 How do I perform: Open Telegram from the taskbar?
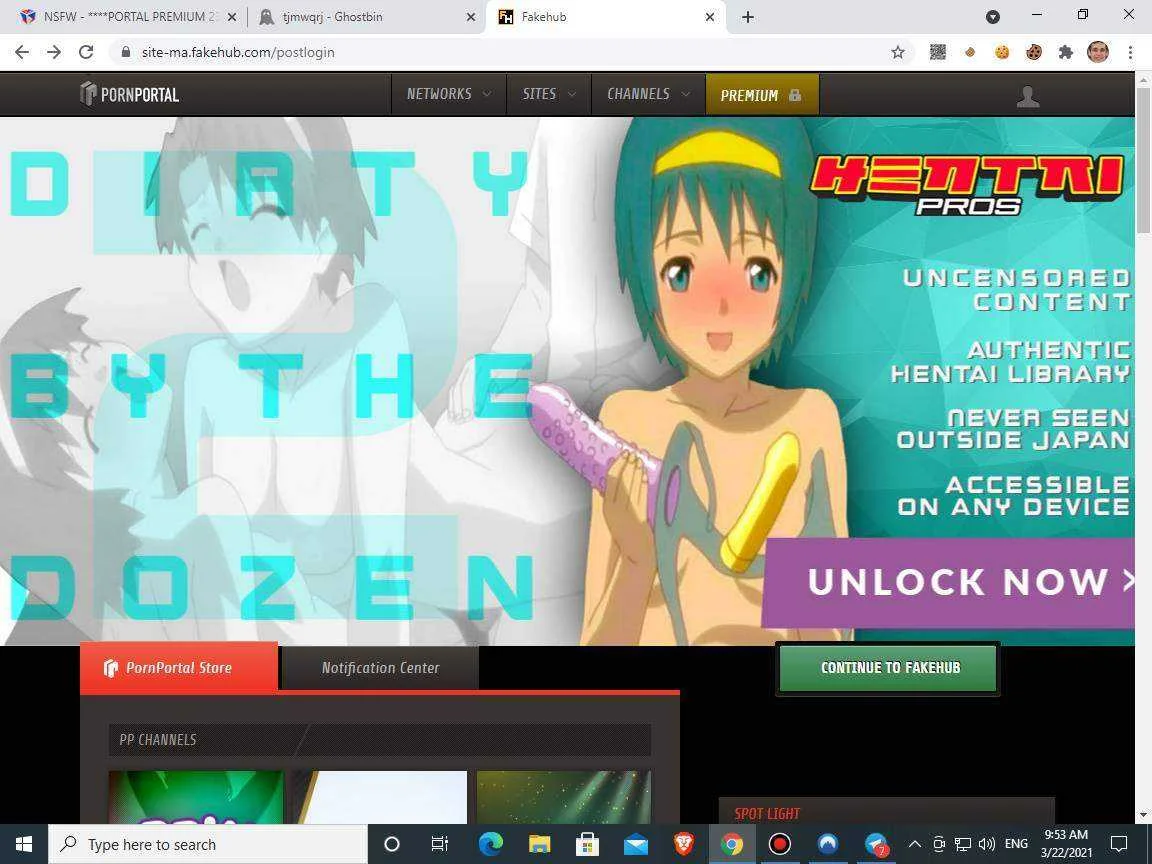[x=876, y=844]
